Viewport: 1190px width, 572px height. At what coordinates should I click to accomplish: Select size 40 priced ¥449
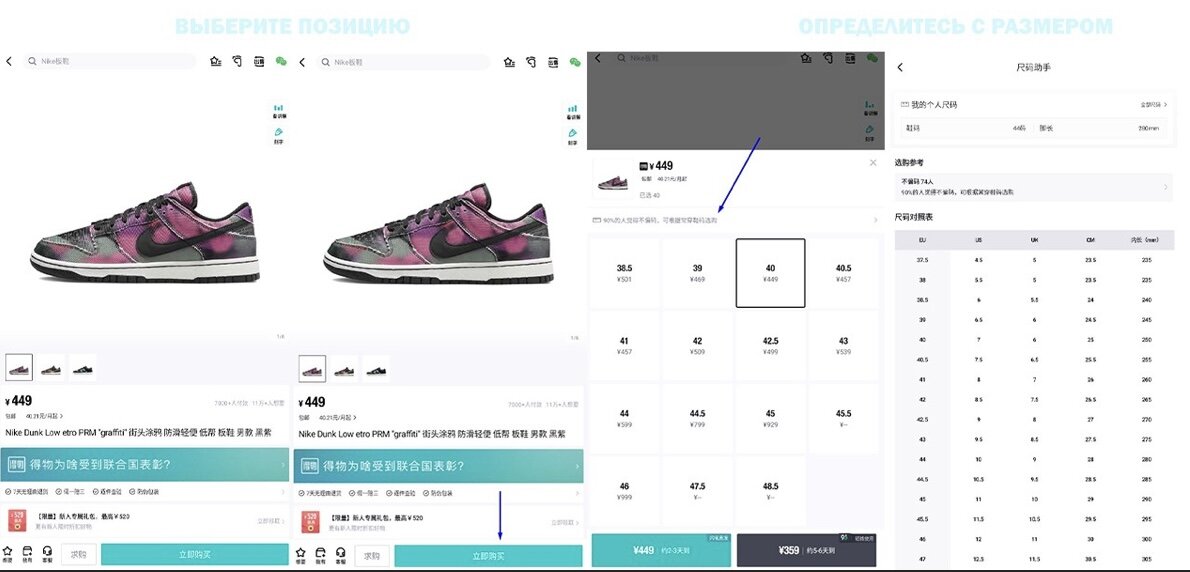click(x=770, y=273)
